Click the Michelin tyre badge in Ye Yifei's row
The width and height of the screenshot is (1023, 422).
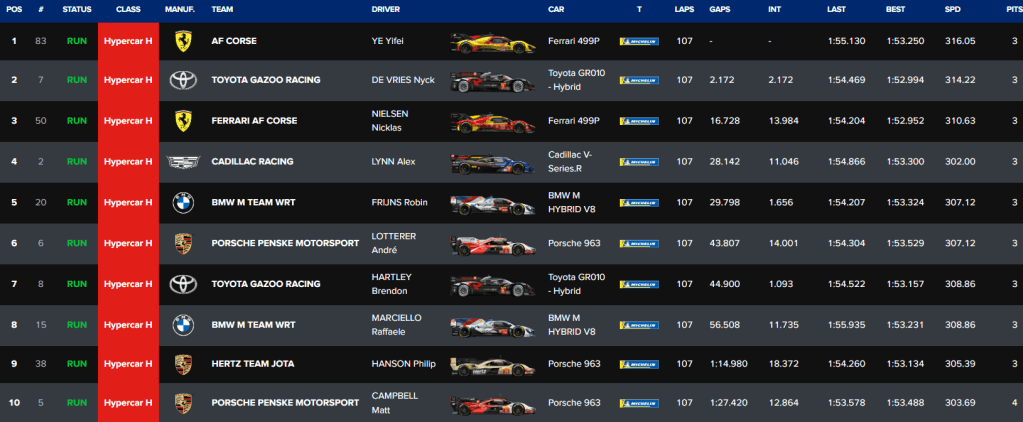pyautogui.click(x=639, y=41)
